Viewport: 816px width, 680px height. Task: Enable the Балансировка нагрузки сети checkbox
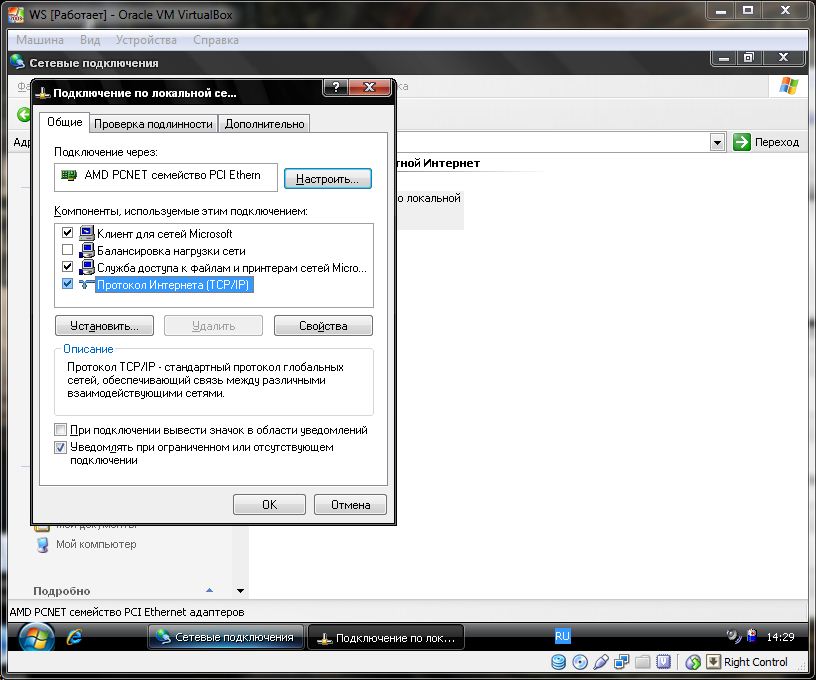[67, 250]
